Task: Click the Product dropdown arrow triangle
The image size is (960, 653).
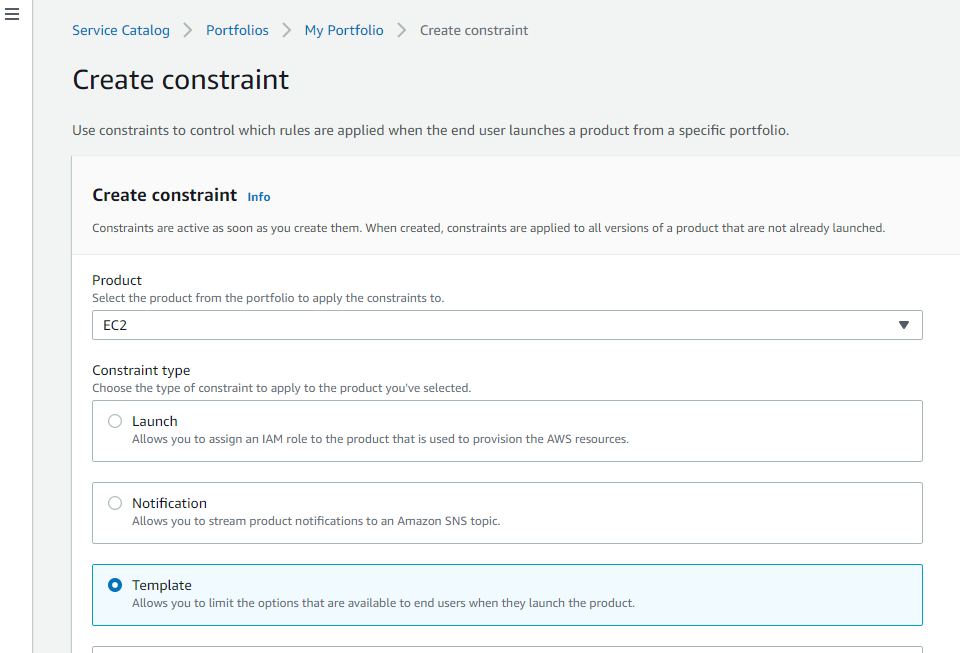Action: [x=903, y=325]
